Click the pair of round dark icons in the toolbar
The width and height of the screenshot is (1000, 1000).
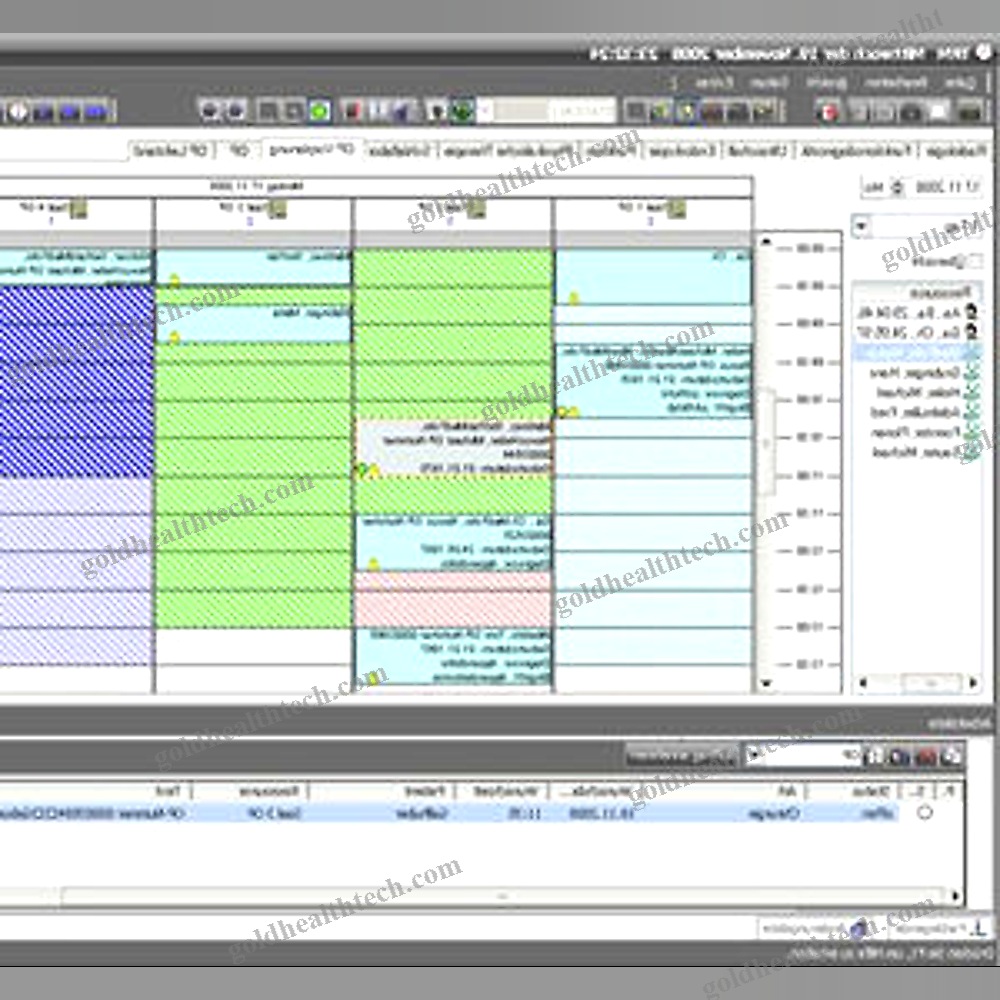click(x=223, y=111)
